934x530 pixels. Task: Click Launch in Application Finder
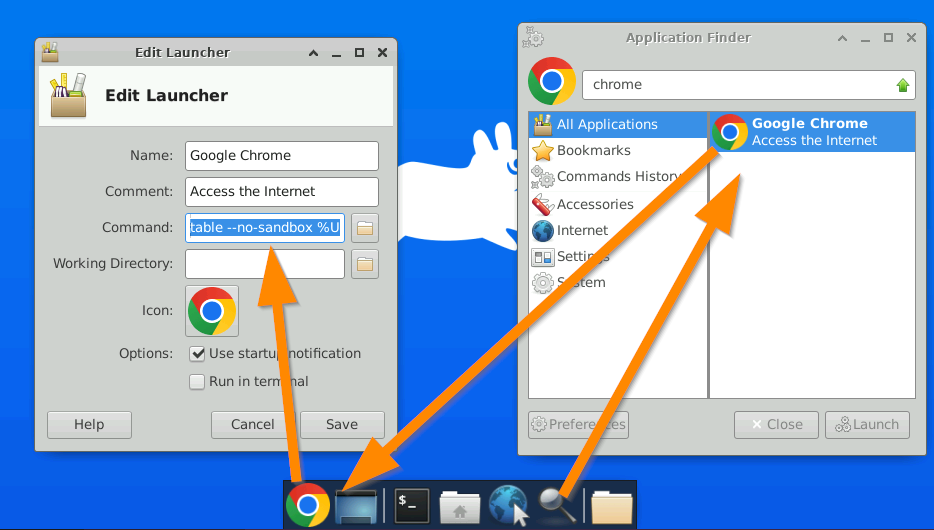click(x=867, y=425)
